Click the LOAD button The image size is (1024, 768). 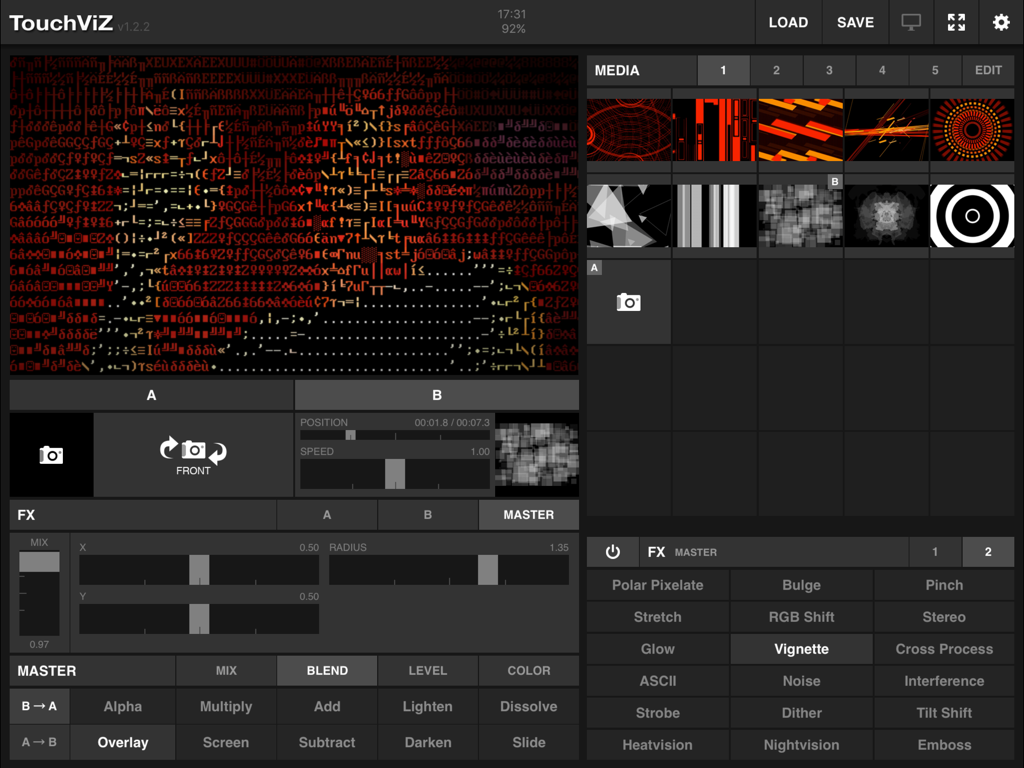[789, 22]
